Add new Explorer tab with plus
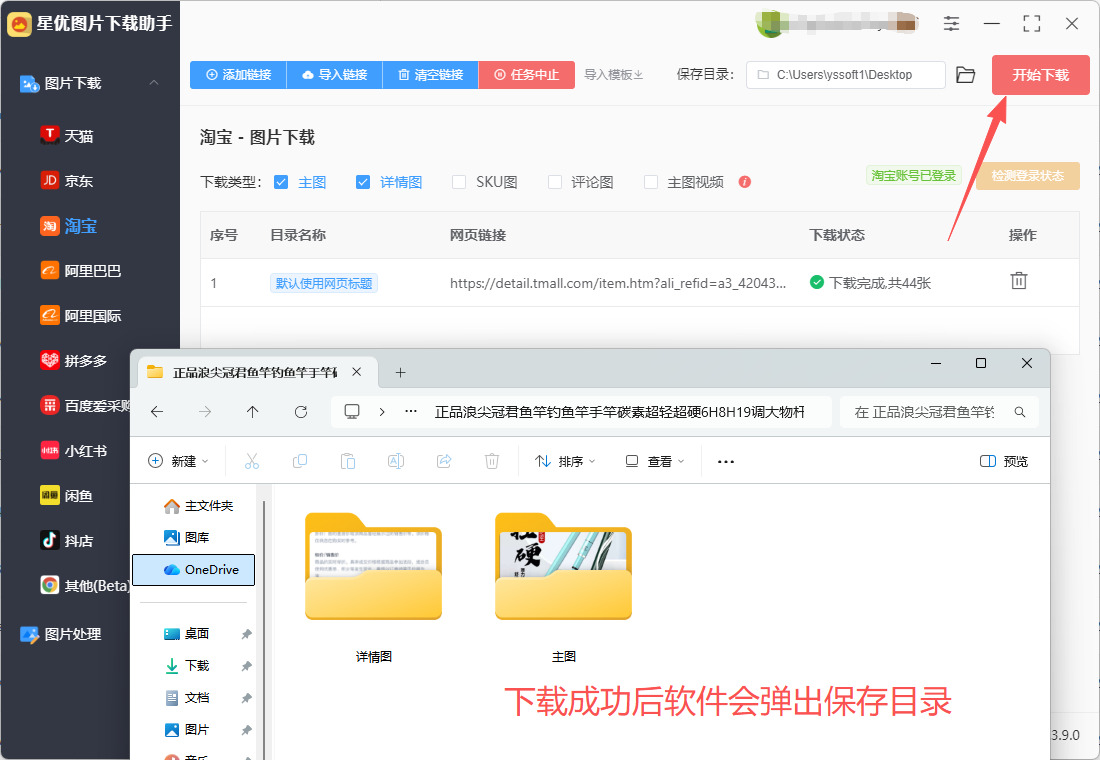The image size is (1100, 760). pyautogui.click(x=400, y=372)
